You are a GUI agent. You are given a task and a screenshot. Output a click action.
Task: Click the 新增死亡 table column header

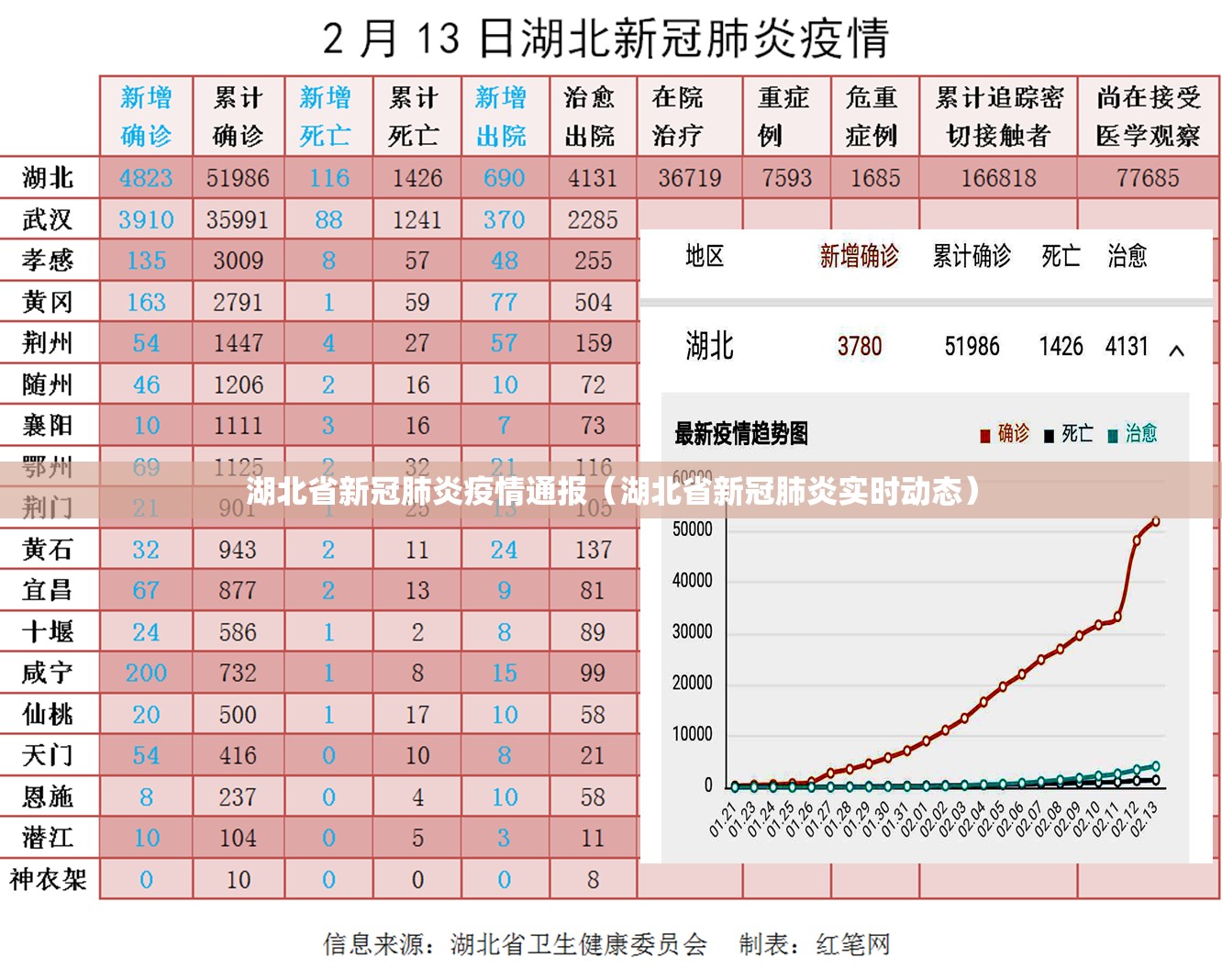pos(326,117)
